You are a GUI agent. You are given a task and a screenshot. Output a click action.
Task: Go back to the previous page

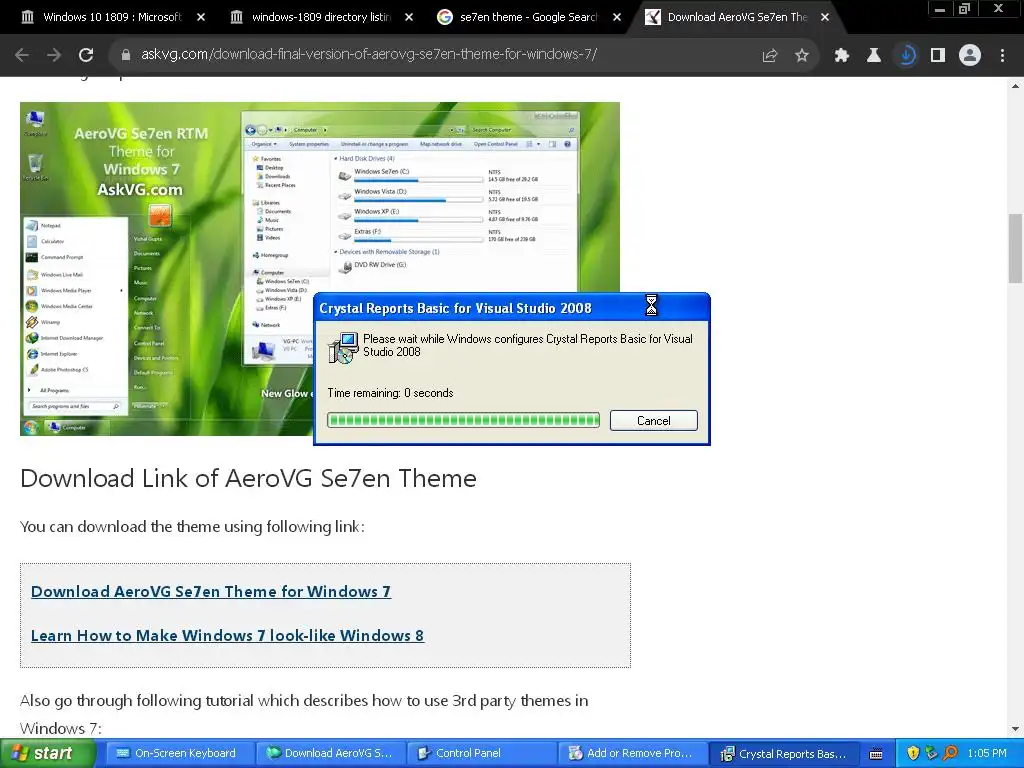22,55
